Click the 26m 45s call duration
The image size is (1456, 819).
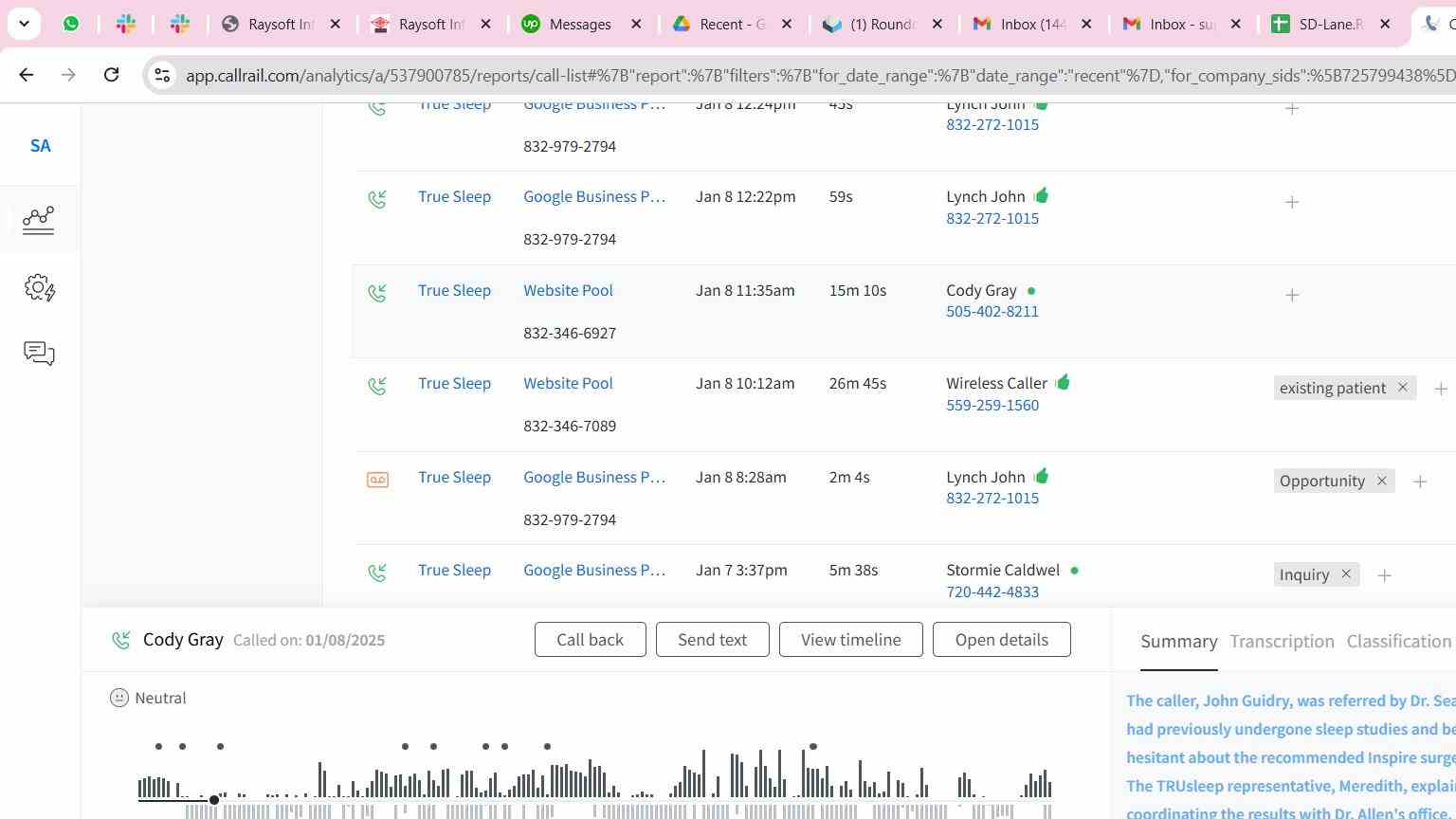click(x=858, y=384)
